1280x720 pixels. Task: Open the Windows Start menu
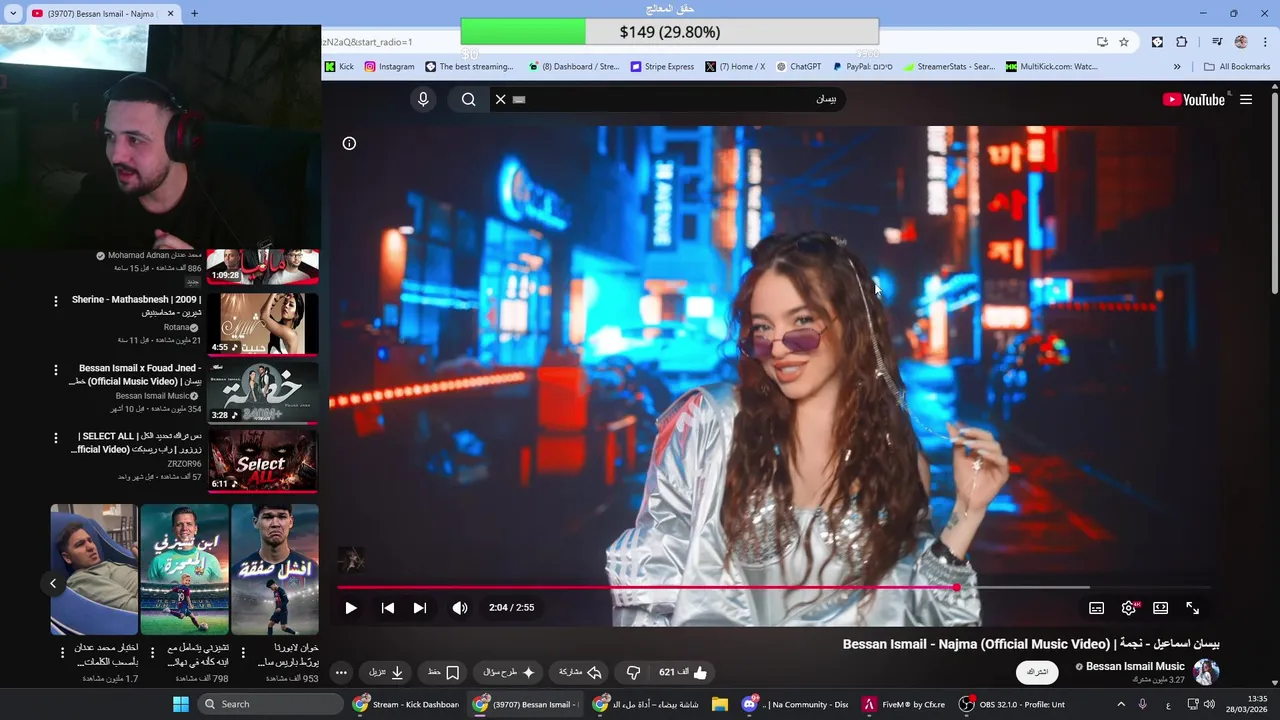point(181,704)
